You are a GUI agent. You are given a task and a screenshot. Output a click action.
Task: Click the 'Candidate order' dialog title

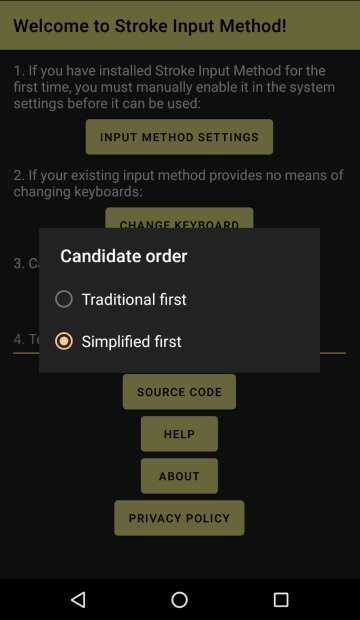[x=124, y=256]
